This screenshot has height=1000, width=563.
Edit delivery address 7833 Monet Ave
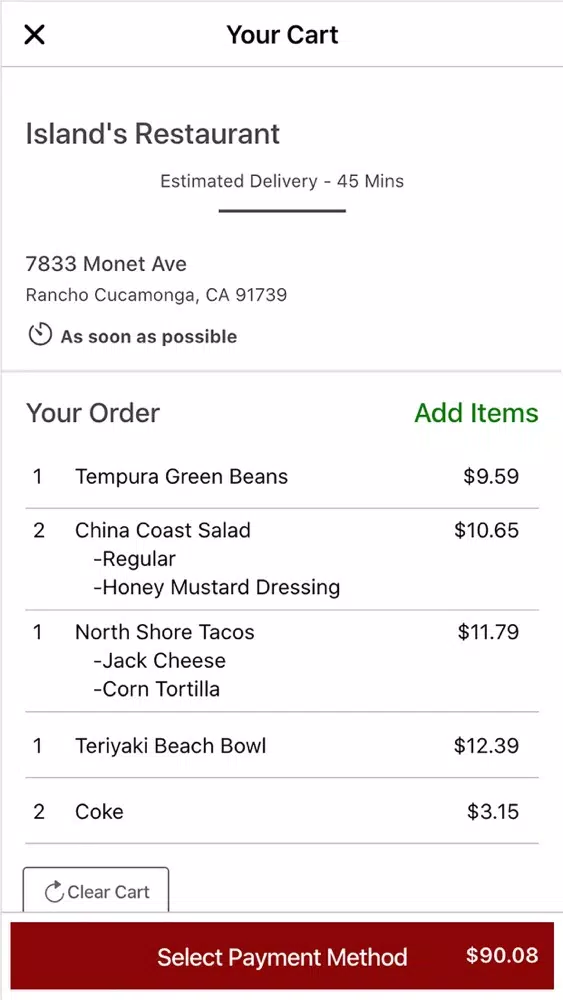tap(106, 264)
